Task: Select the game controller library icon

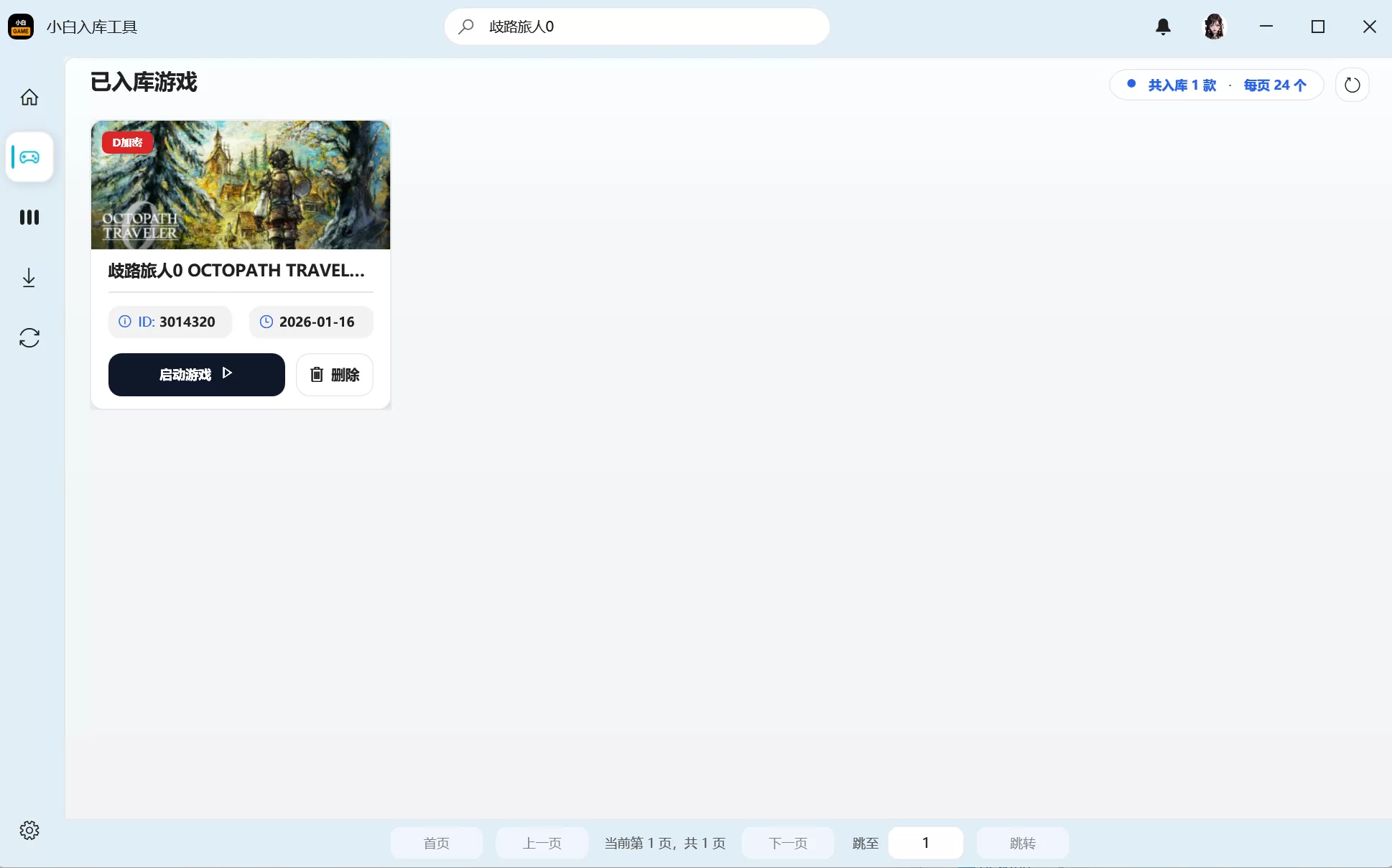Action: pos(29,157)
